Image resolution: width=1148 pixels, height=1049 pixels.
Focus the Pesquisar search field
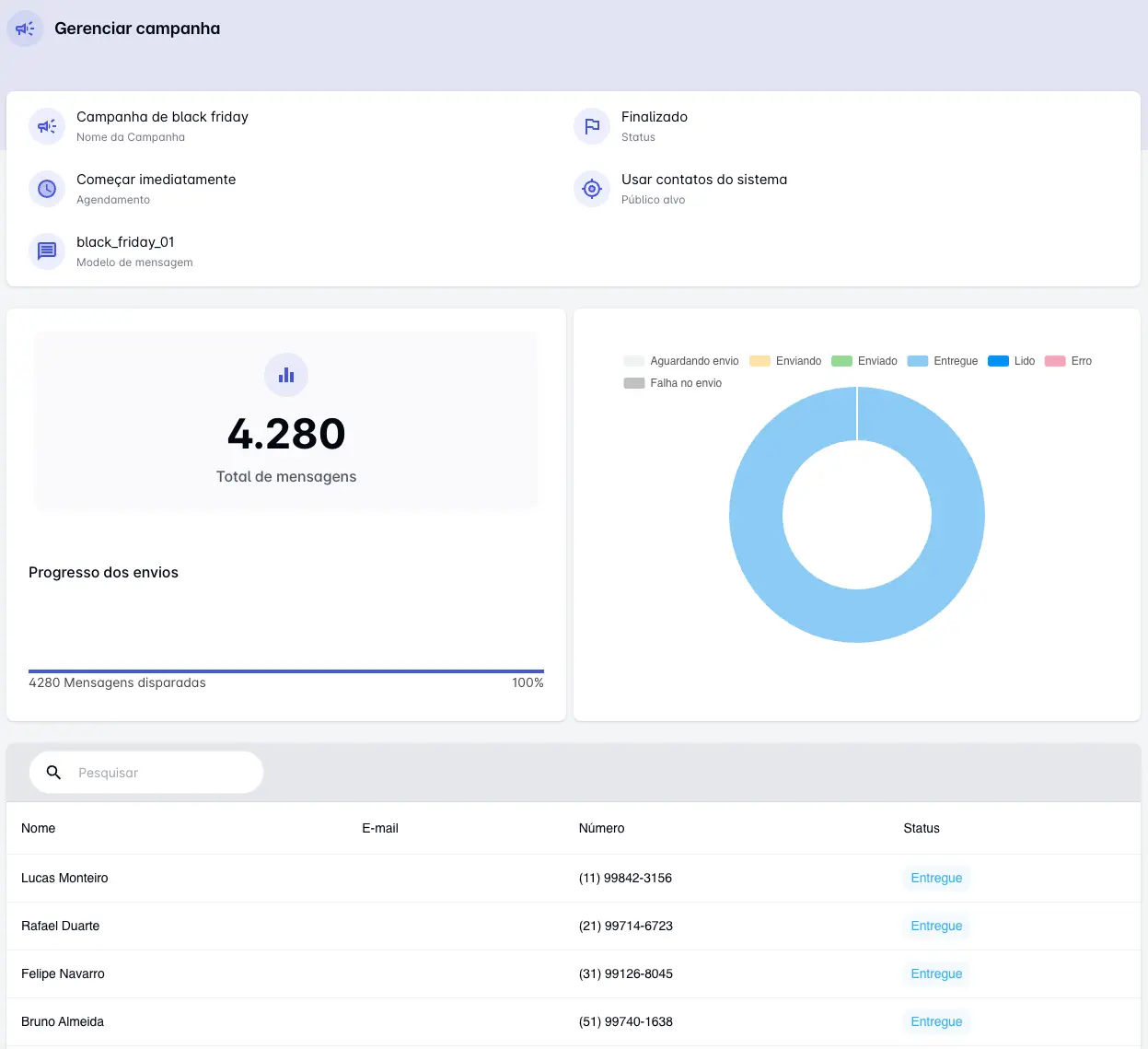(146, 773)
